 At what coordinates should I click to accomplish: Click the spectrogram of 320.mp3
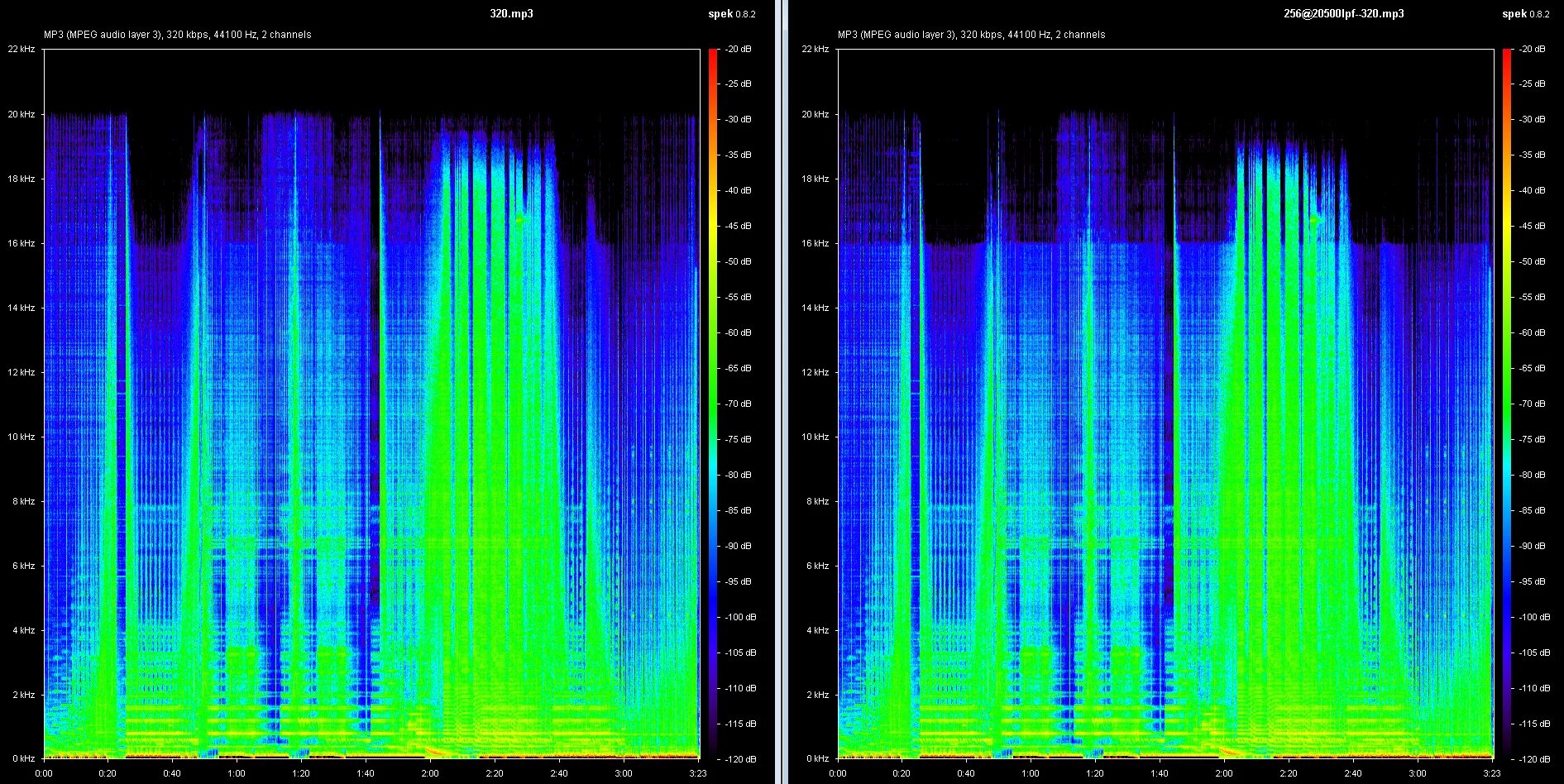pos(371,404)
